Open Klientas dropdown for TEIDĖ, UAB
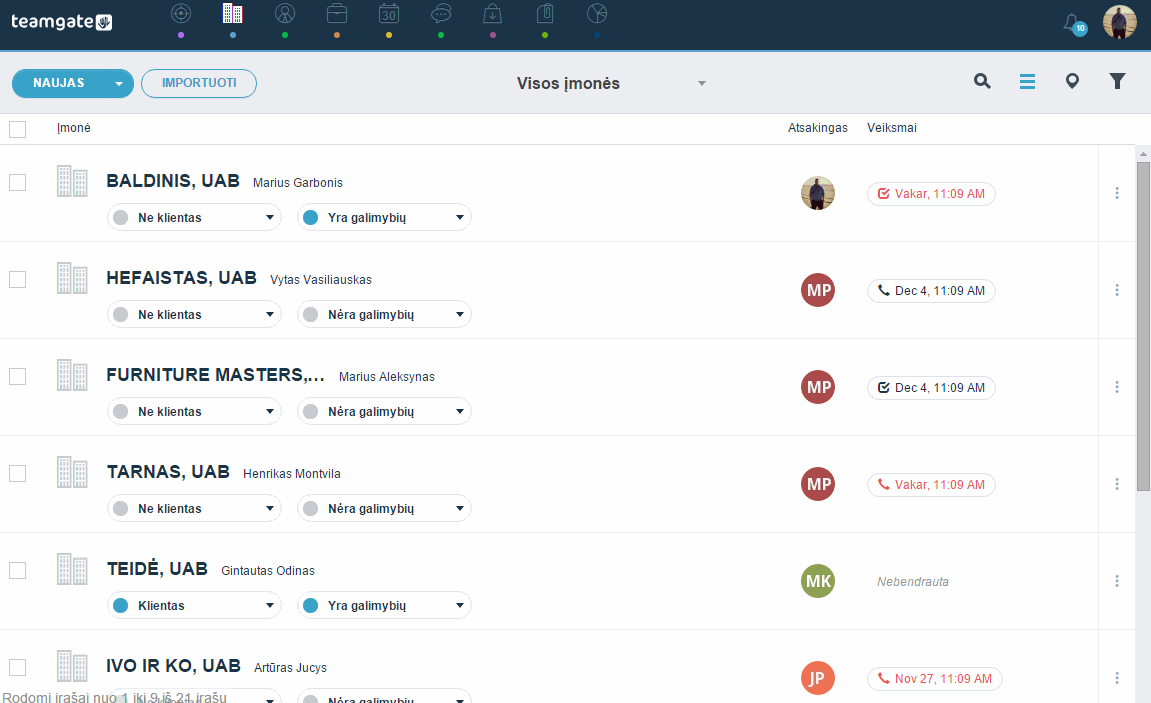Screen dimensions: 1151x703 [195, 605]
